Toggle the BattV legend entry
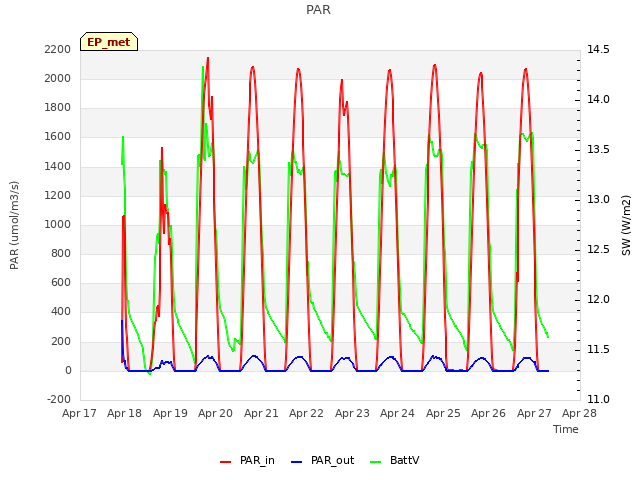This screenshot has height=480, width=640. [x=394, y=460]
